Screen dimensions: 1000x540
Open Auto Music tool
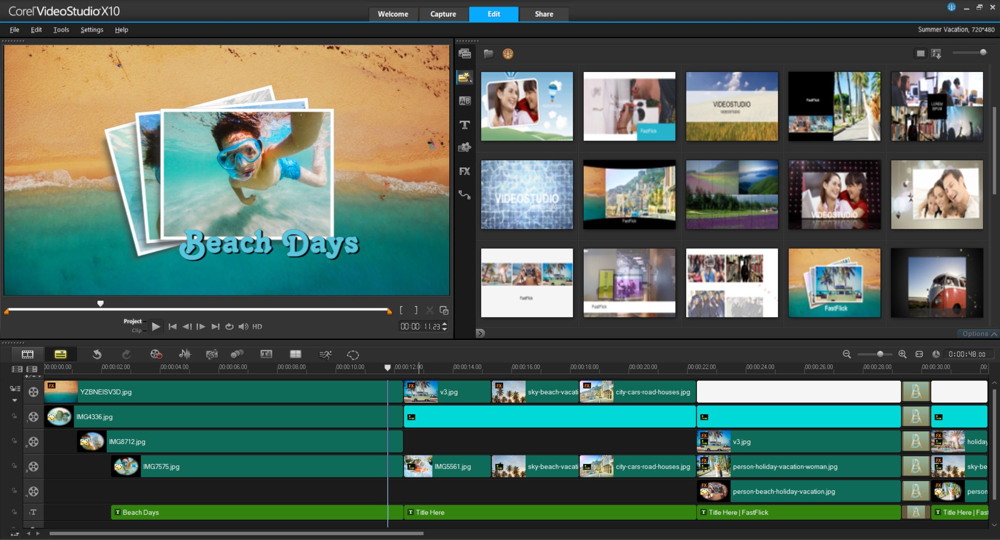tap(212, 354)
